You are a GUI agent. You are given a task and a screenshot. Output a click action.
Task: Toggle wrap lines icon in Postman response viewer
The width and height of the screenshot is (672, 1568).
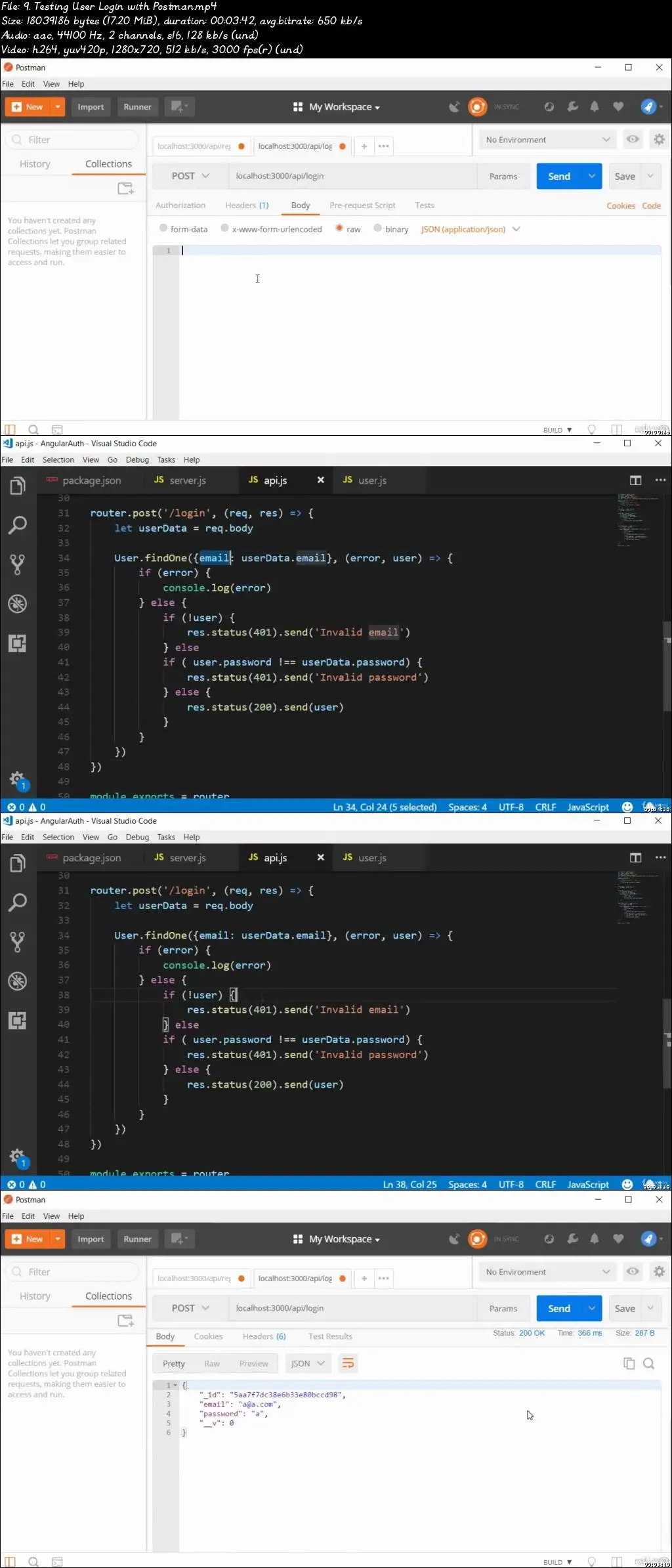pos(348,1363)
